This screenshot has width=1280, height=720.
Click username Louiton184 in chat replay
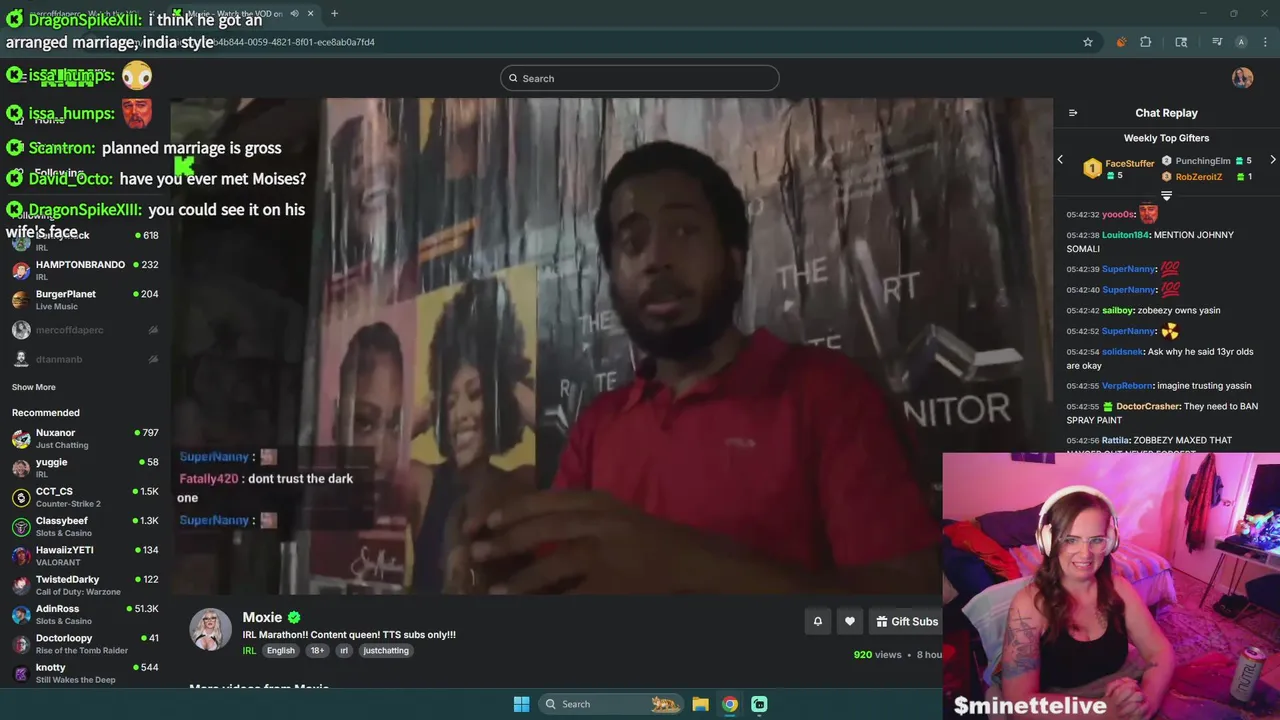(1126, 235)
